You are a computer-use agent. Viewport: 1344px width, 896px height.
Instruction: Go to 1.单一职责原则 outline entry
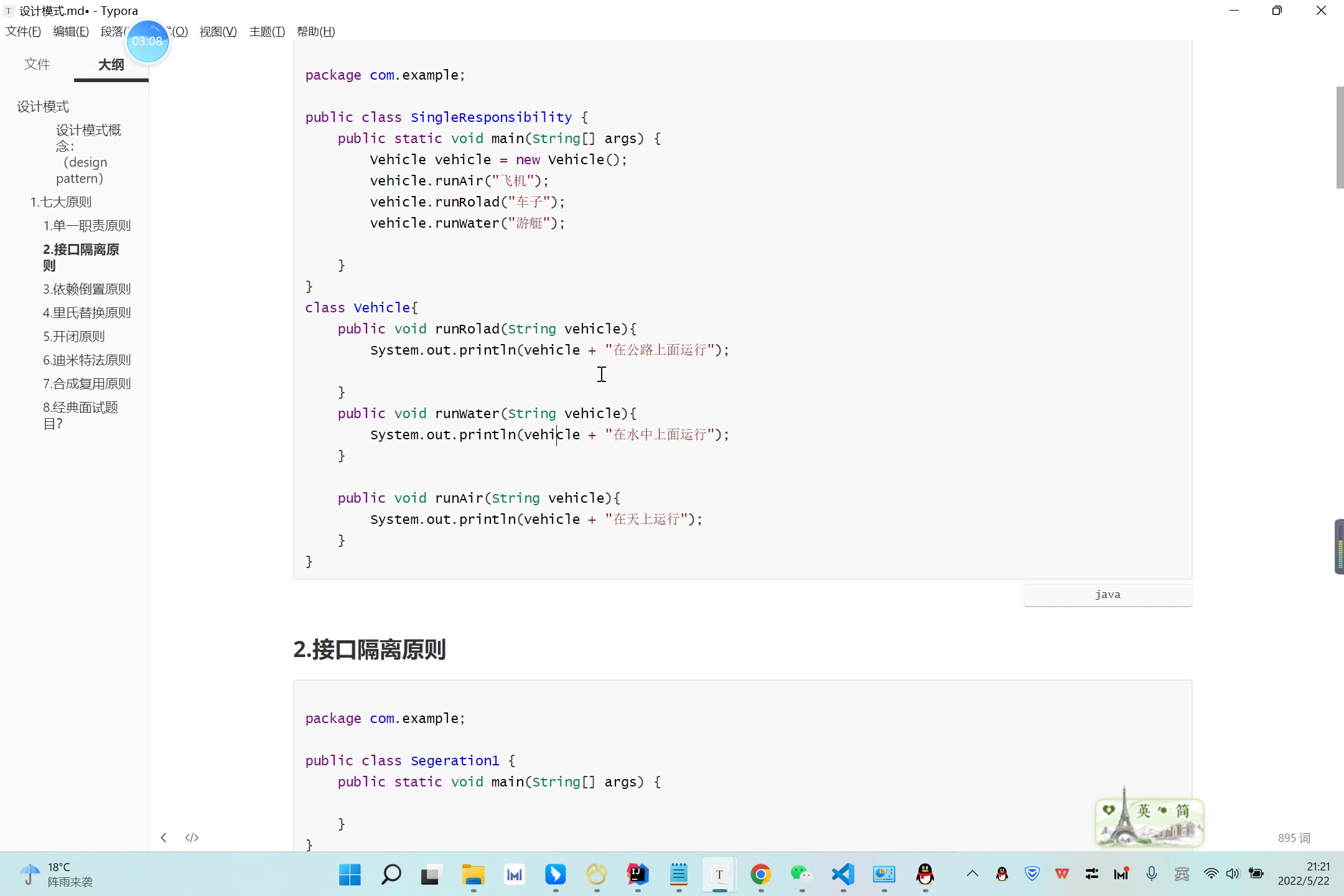tap(86, 225)
